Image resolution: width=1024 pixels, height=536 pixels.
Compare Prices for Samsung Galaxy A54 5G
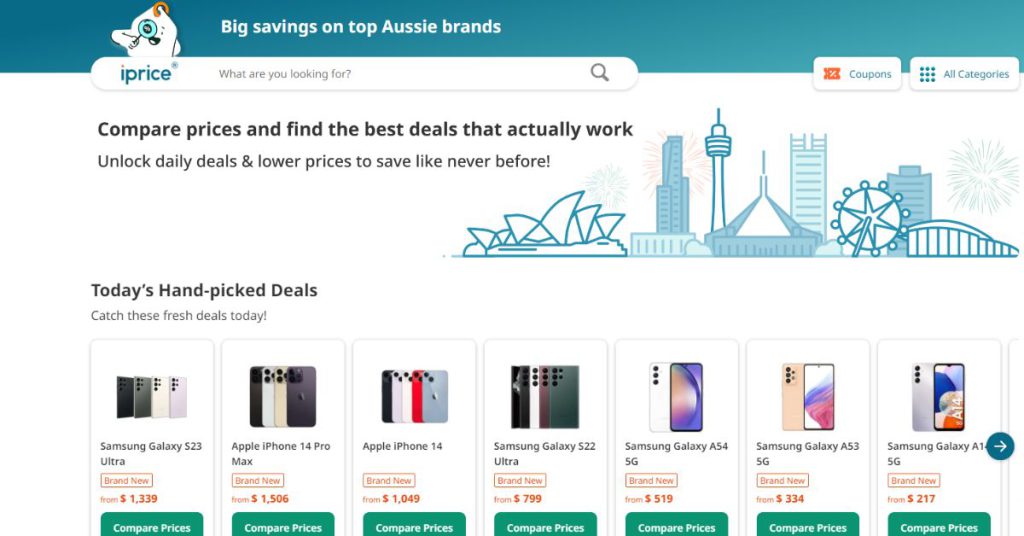click(x=677, y=526)
